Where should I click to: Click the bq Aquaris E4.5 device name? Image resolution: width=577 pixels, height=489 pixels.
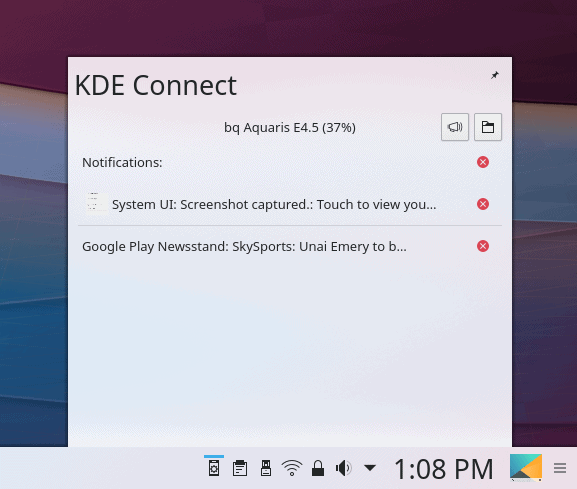tap(290, 127)
